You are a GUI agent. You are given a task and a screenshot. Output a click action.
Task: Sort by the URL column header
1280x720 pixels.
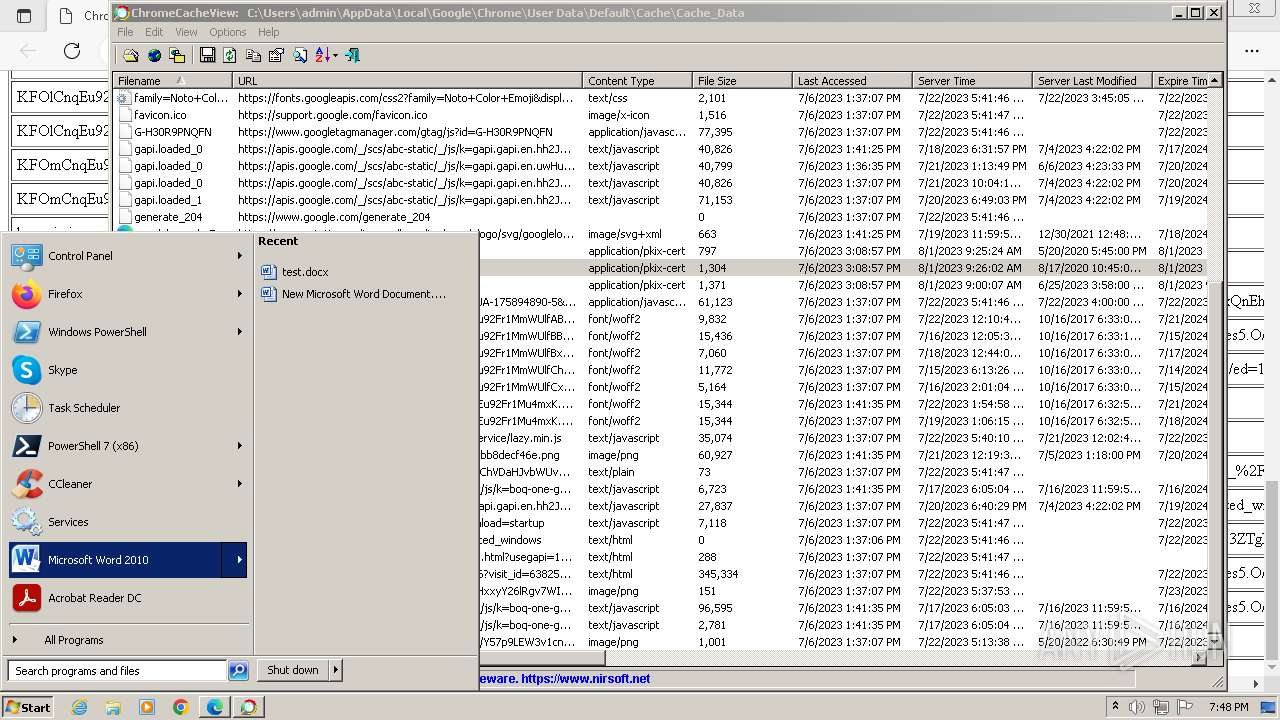tap(407, 81)
